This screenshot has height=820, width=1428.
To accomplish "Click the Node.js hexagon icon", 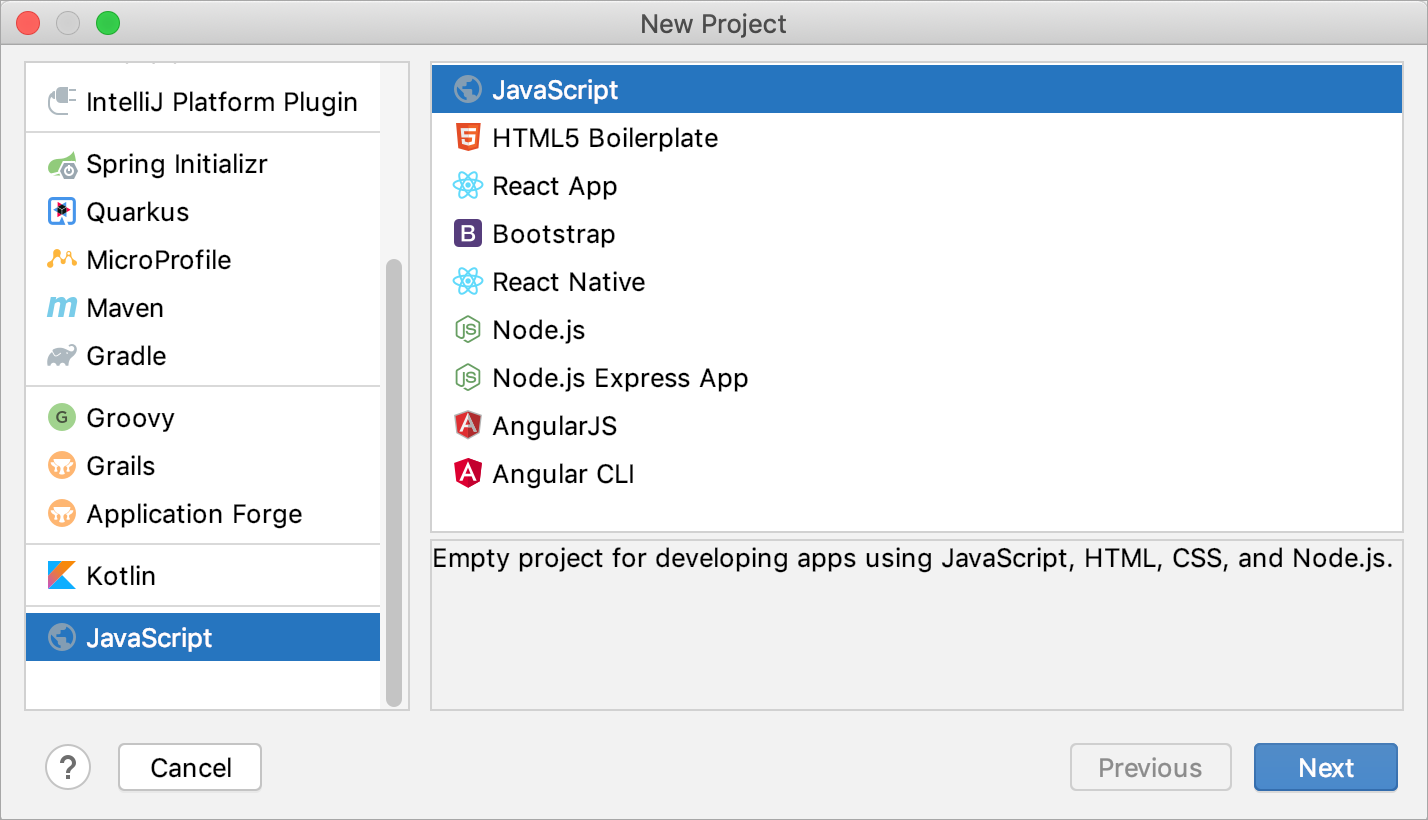I will 467,330.
